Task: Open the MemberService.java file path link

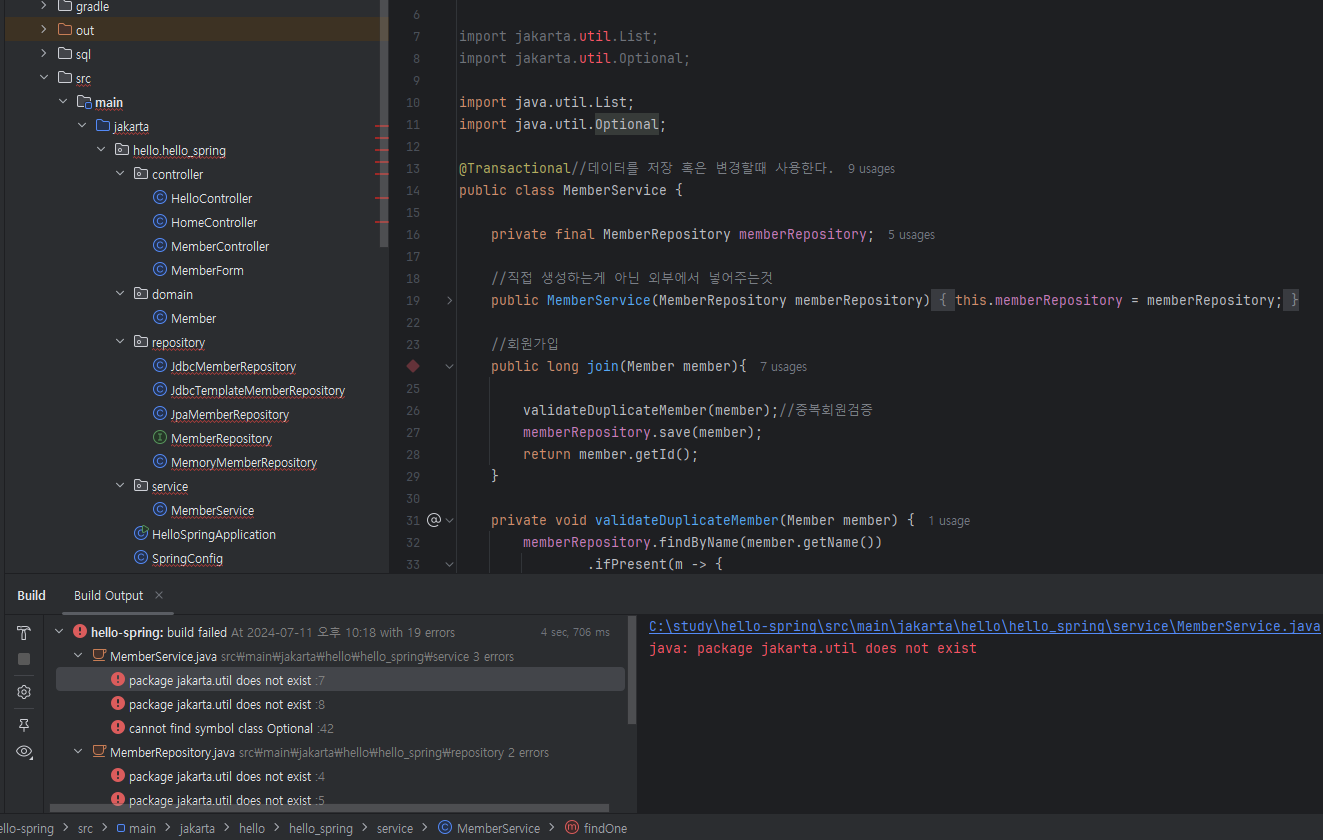Action: pos(984,626)
